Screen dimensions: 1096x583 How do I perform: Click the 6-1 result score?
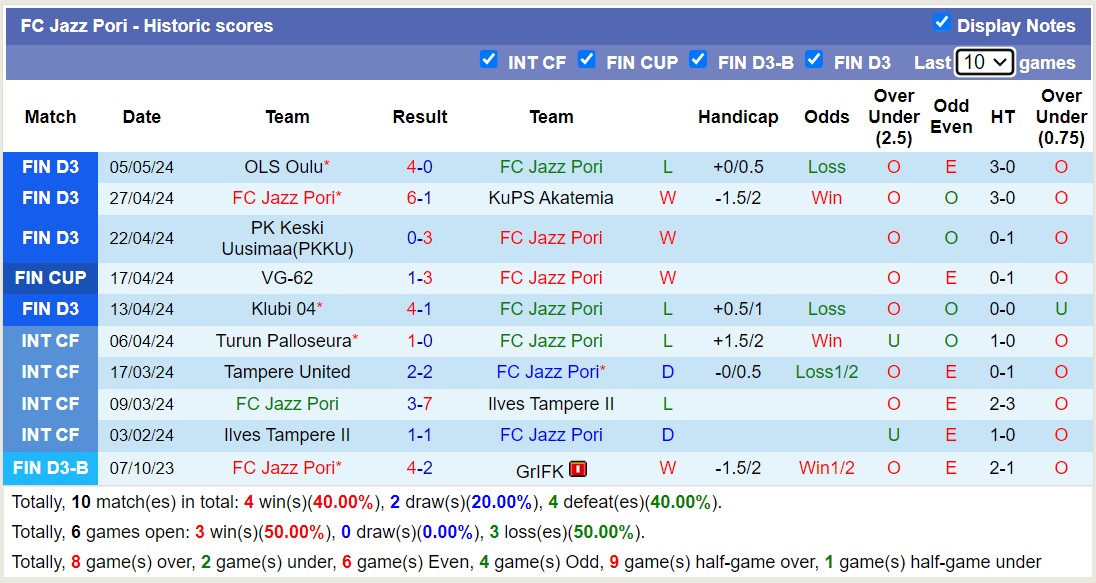click(x=419, y=198)
